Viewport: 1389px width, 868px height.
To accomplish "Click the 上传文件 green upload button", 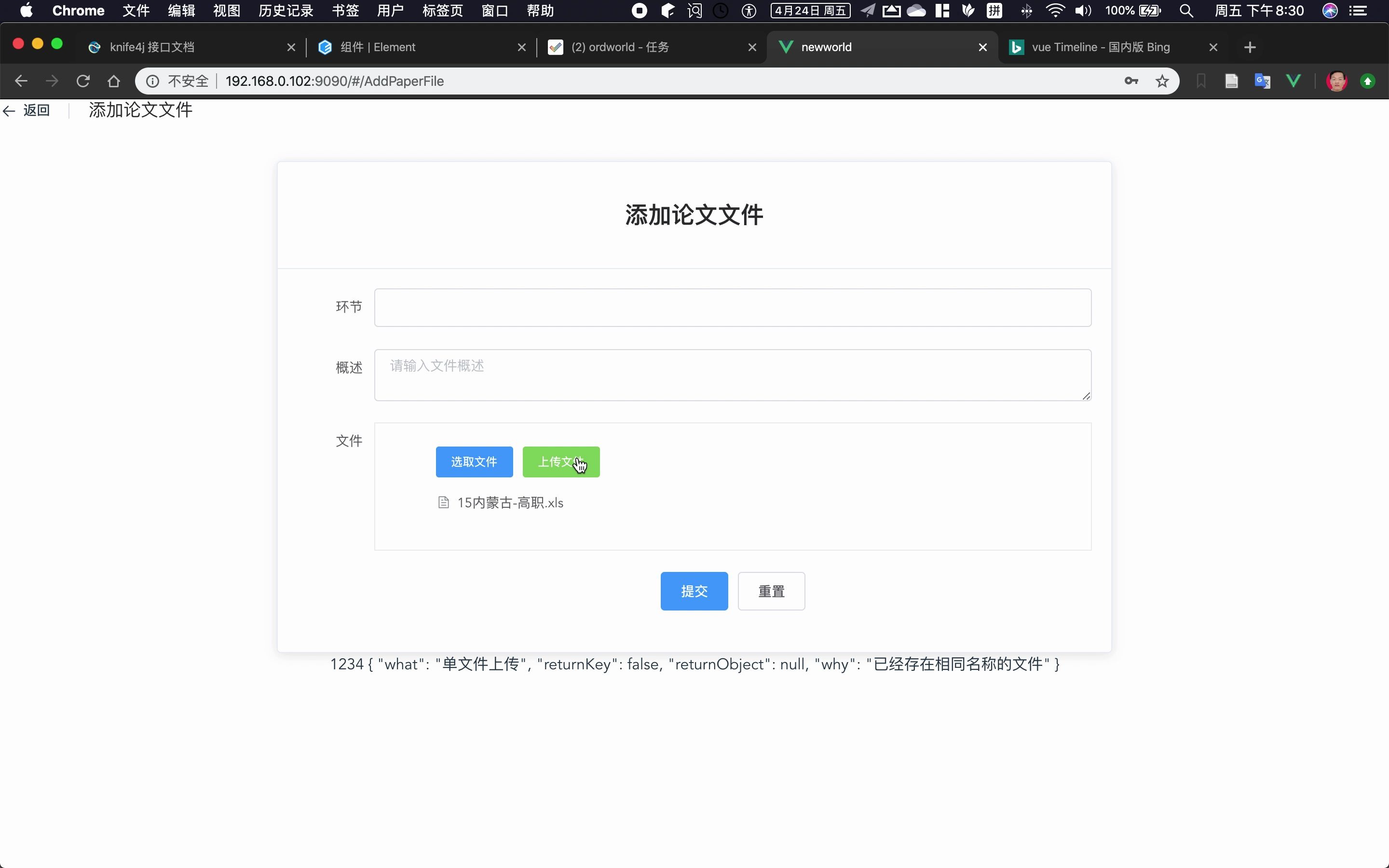I will [560, 462].
